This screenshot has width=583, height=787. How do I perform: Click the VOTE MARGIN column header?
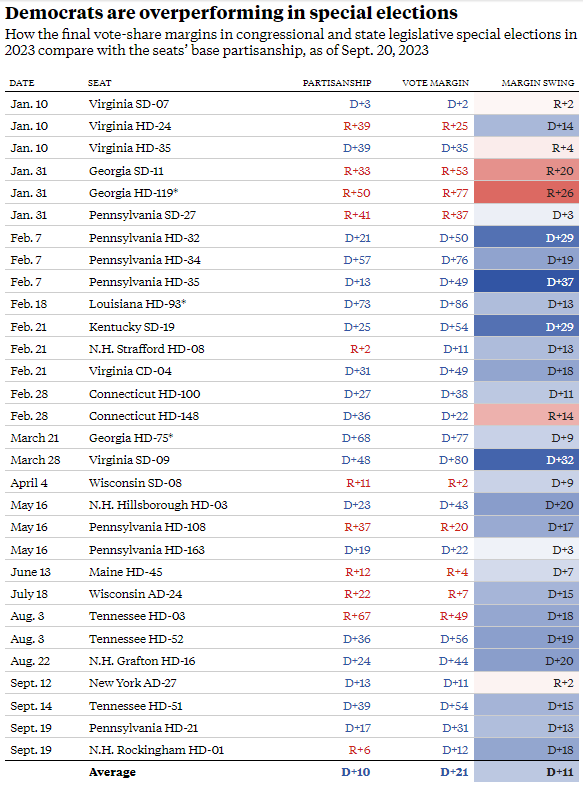[x=435, y=83]
